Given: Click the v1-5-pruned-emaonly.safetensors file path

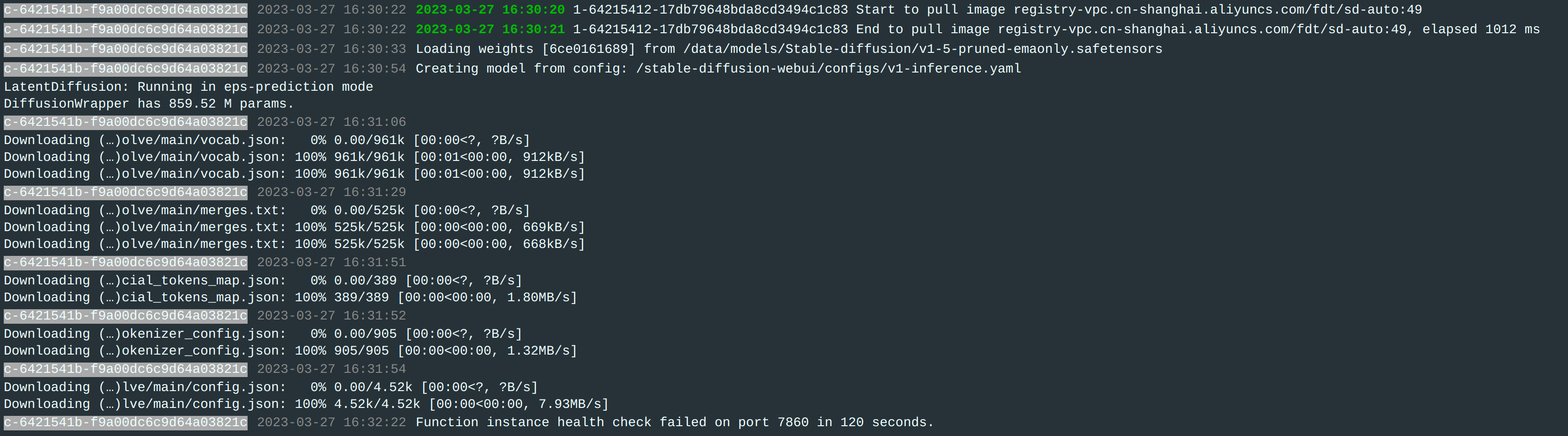Looking at the screenshot, I should [x=923, y=49].
